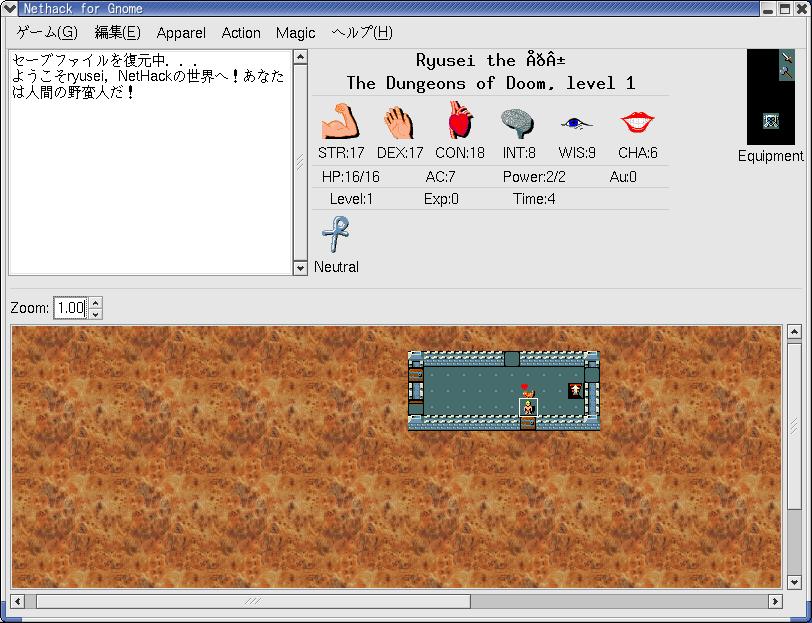Open the Action menu
The width and height of the screenshot is (812, 623).
[241, 33]
